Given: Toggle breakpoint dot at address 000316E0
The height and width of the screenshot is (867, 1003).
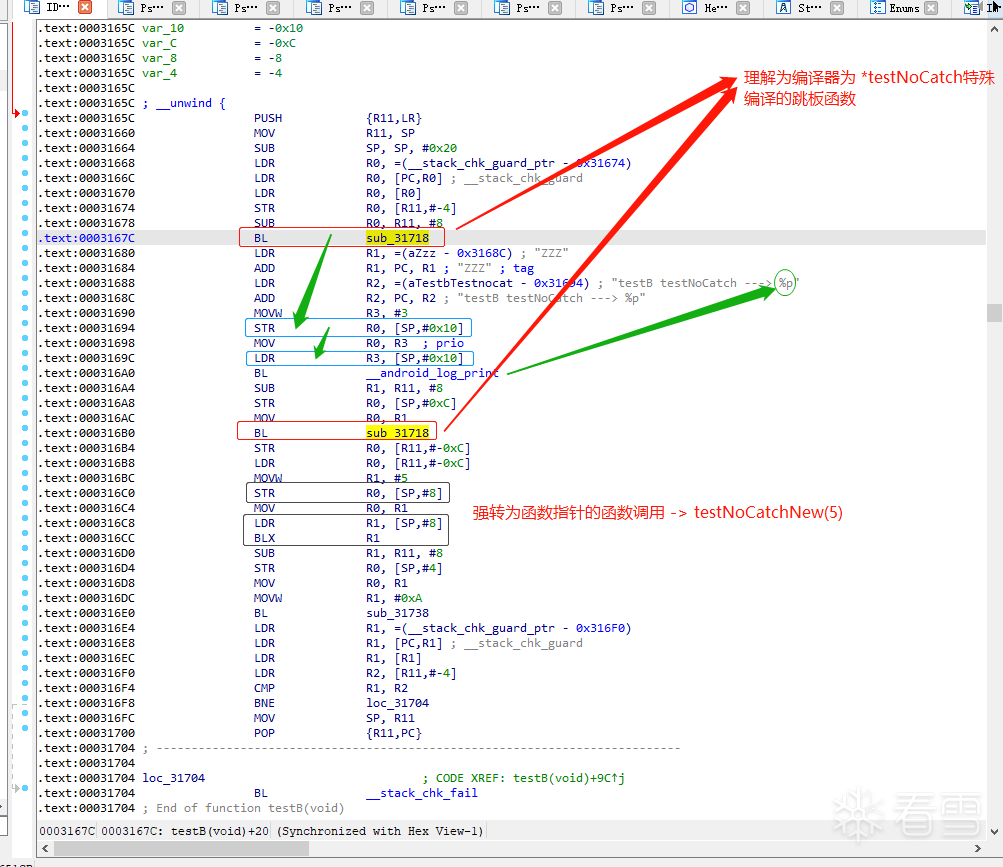Looking at the screenshot, I should click(25, 608).
